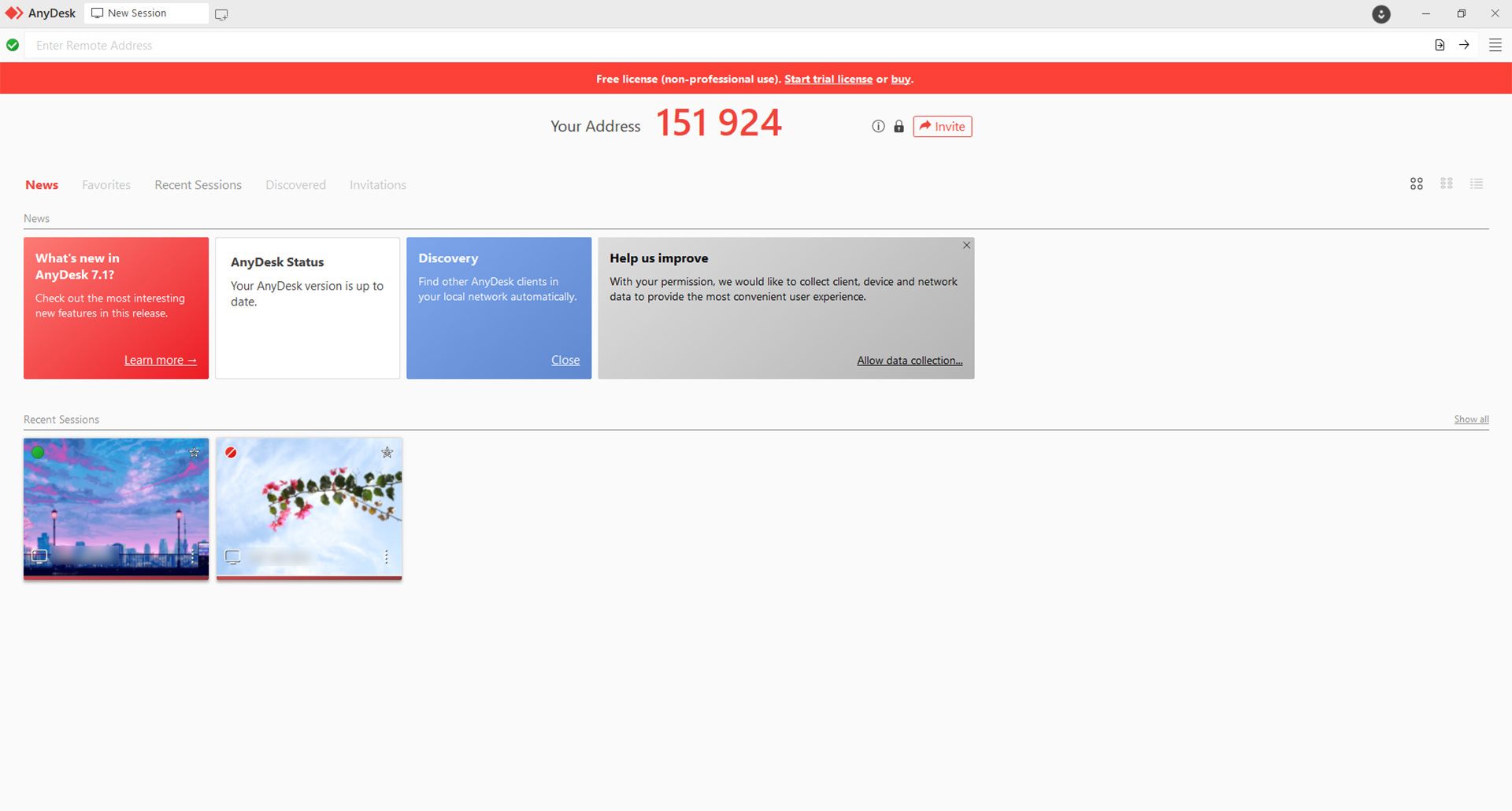Switch to the Discovered tab
Image resolution: width=1512 pixels, height=811 pixels.
[x=295, y=185]
